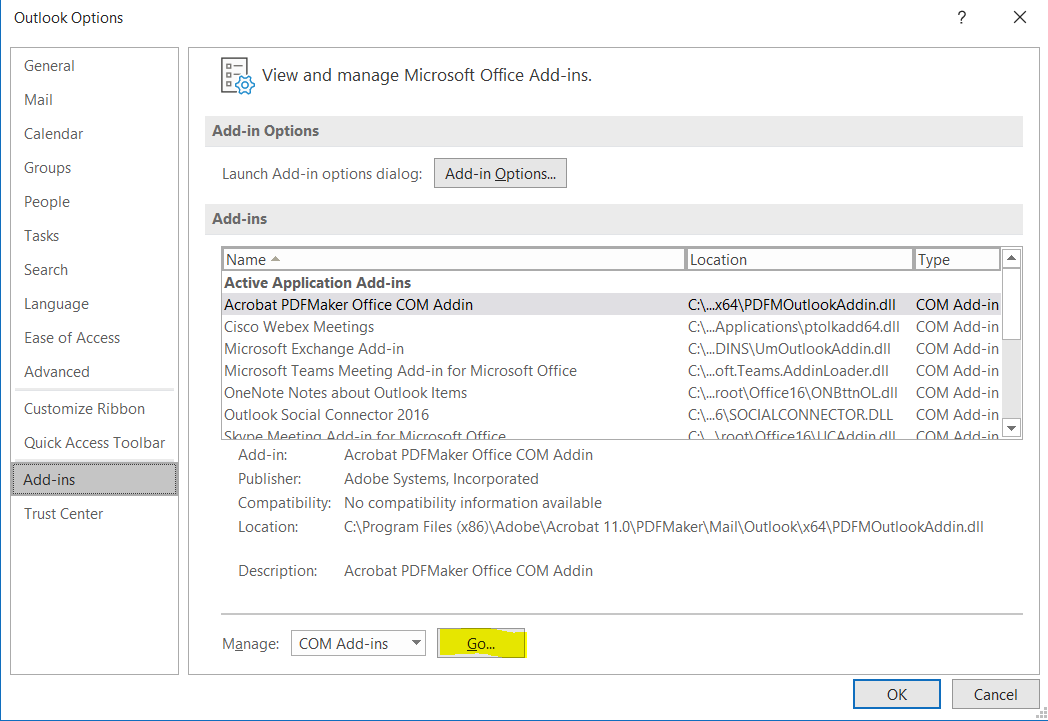The width and height of the screenshot is (1048, 721).
Task: Click the Help question mark icon
Action: [961, 17]
